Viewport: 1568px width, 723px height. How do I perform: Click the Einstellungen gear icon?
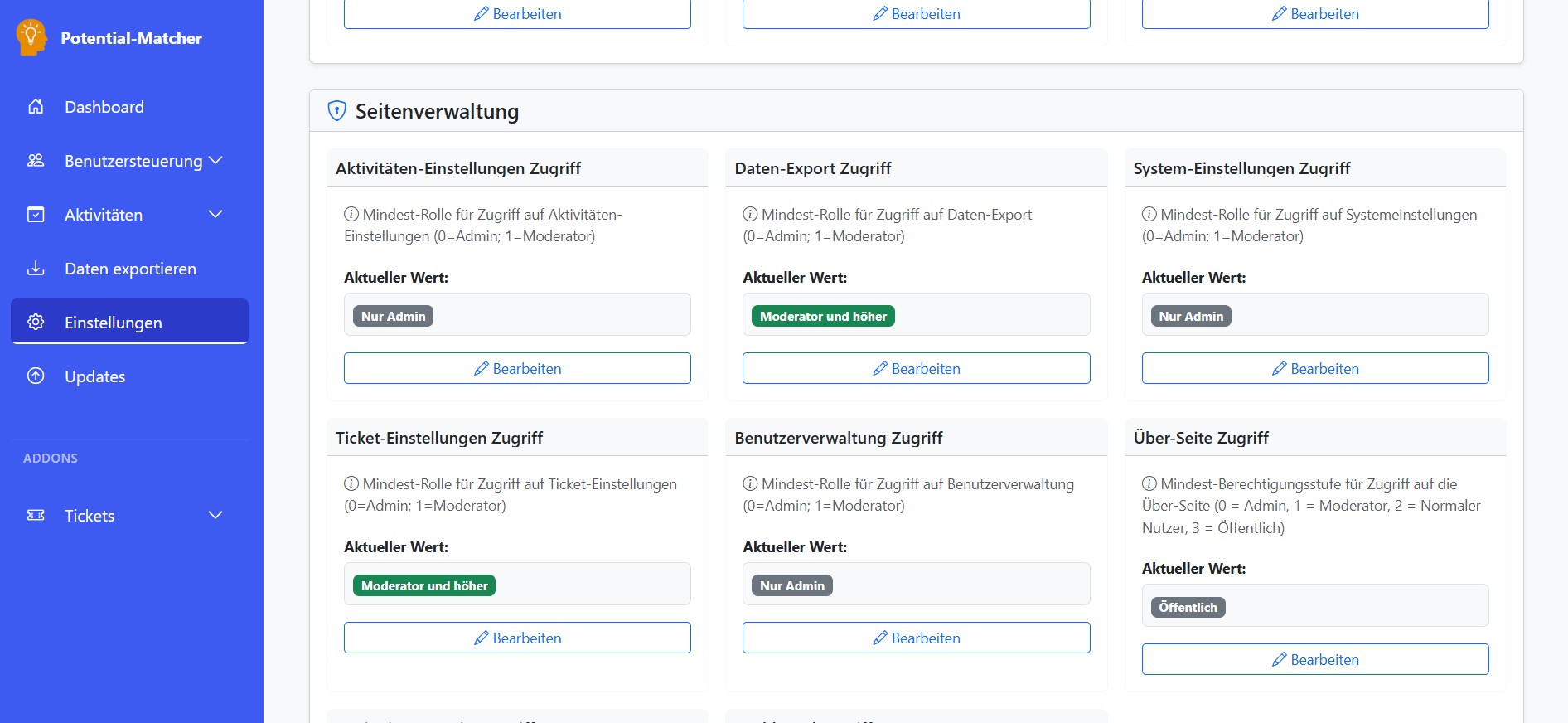pyautogui.click(x=36, y=322)
